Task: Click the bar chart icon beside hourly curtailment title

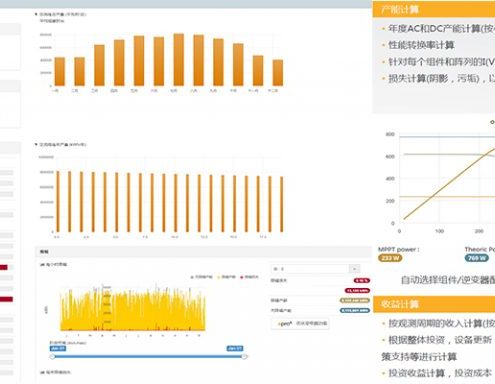Action: click(x=42, y=265)
